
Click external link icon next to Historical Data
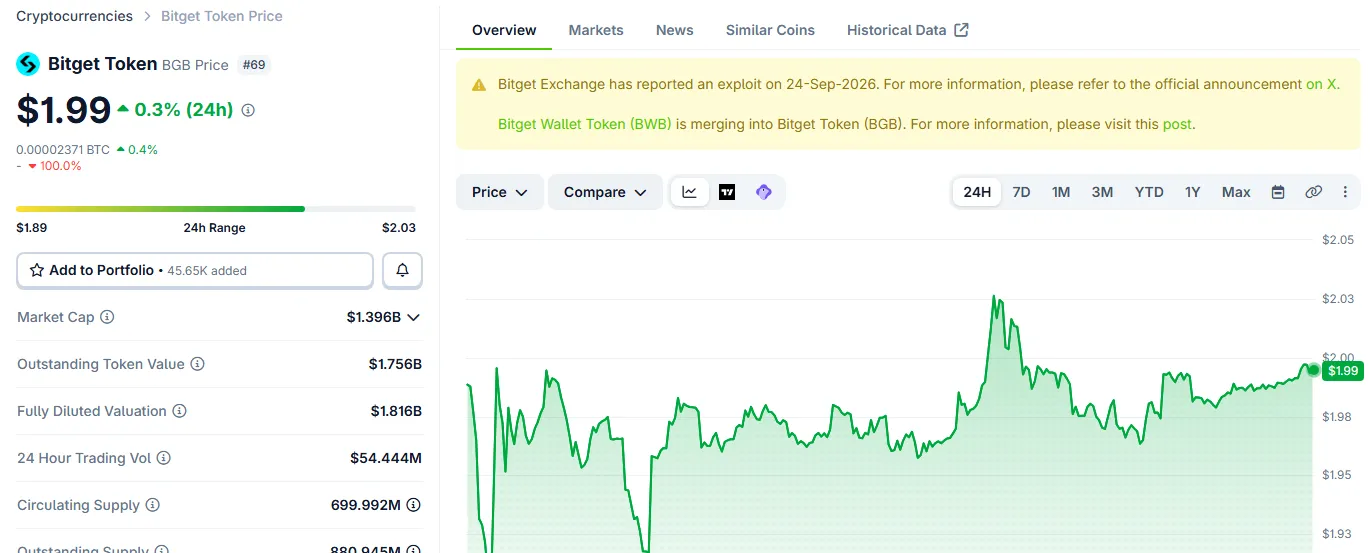[961, 30]
